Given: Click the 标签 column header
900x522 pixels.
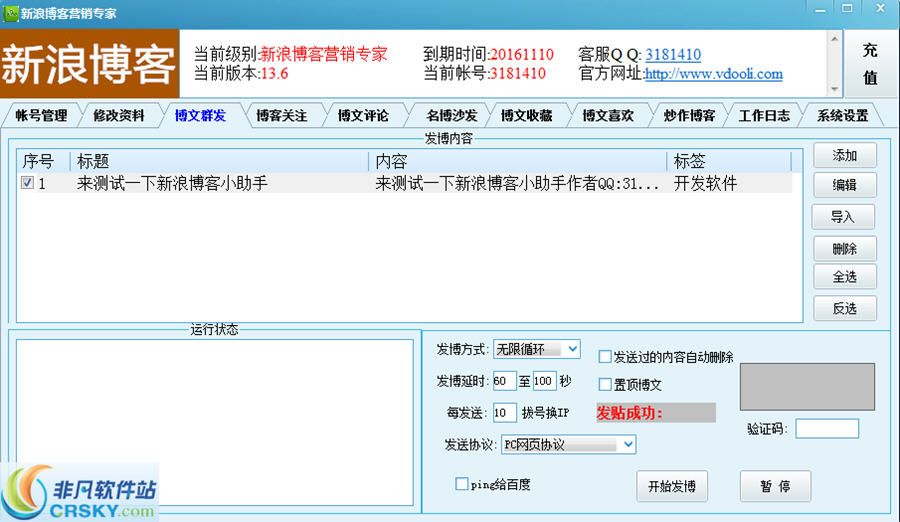Looking at the screenshot, I should pyautogui.click(x=728, y=161).
